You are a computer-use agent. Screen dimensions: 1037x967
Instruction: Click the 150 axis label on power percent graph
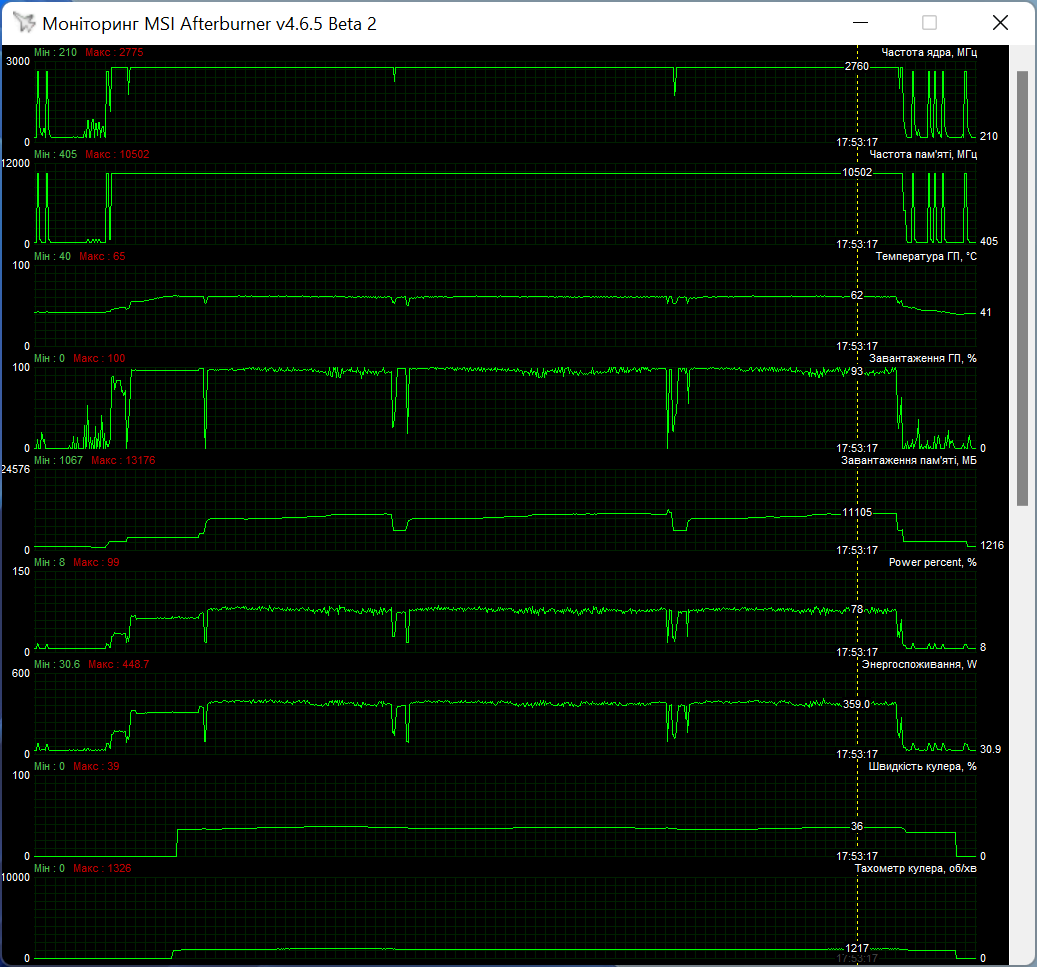[x=21, y=571]
